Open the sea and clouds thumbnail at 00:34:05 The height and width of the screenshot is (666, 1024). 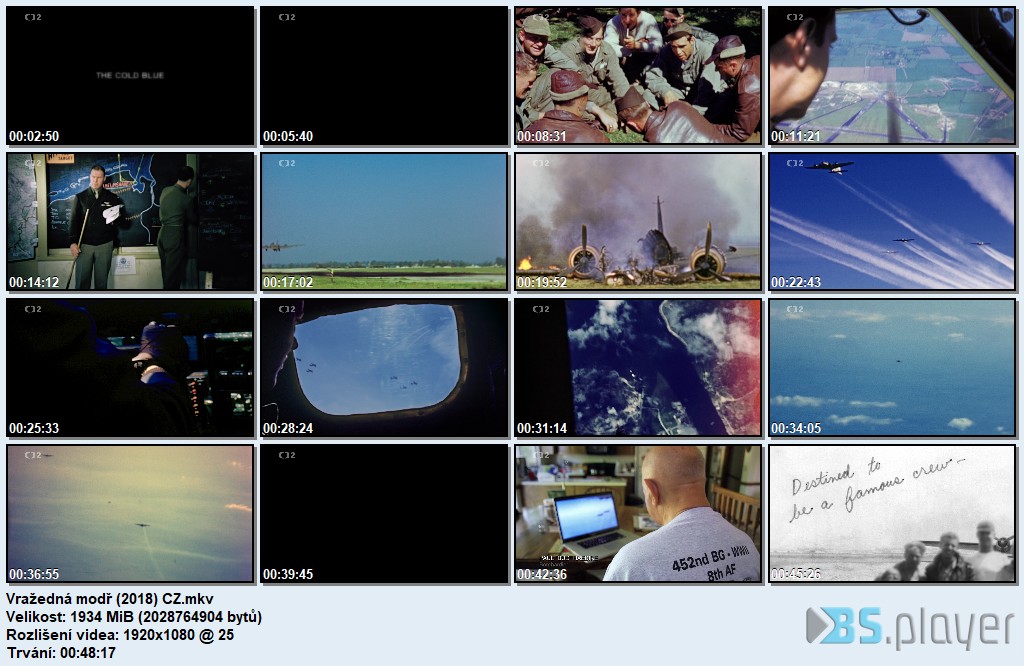[x=892, y=368]
